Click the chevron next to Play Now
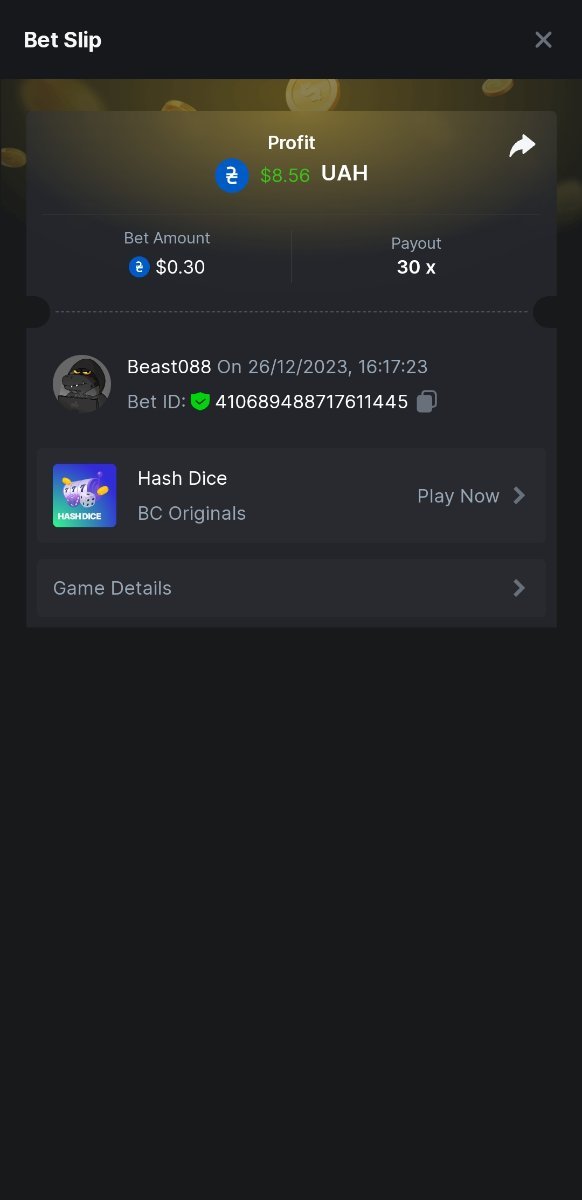 point(519,496)
